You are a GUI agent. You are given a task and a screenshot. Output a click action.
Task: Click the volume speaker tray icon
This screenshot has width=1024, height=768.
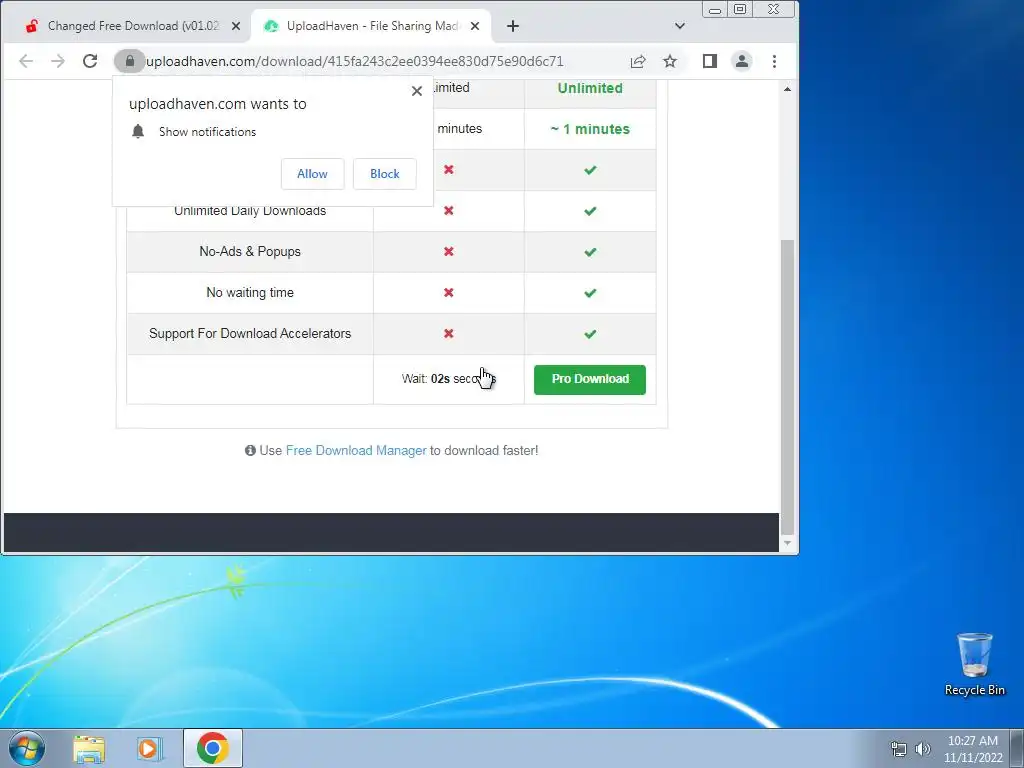point(923,749)
